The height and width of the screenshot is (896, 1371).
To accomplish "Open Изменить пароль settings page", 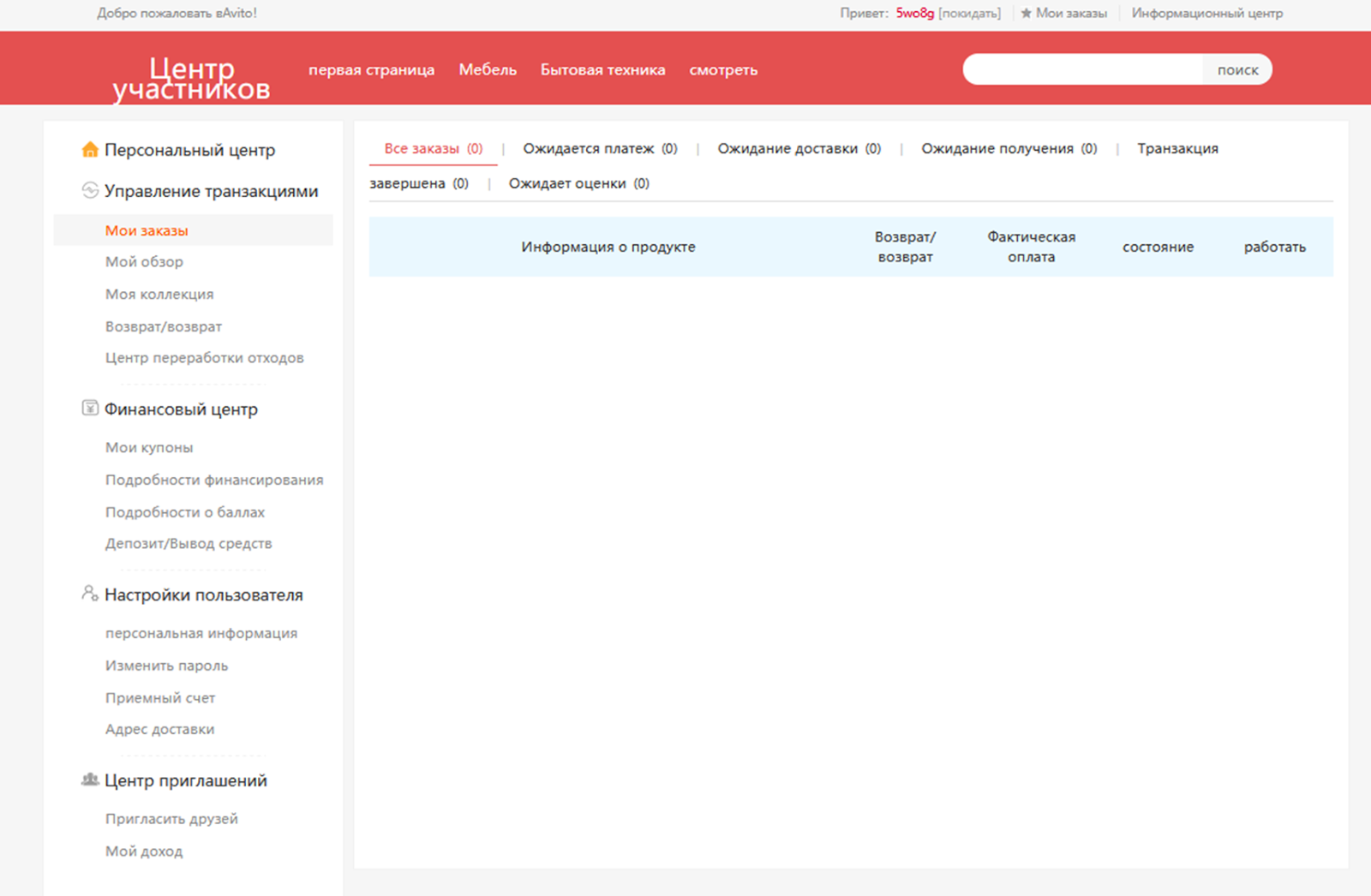I will (x=166, y=665).
